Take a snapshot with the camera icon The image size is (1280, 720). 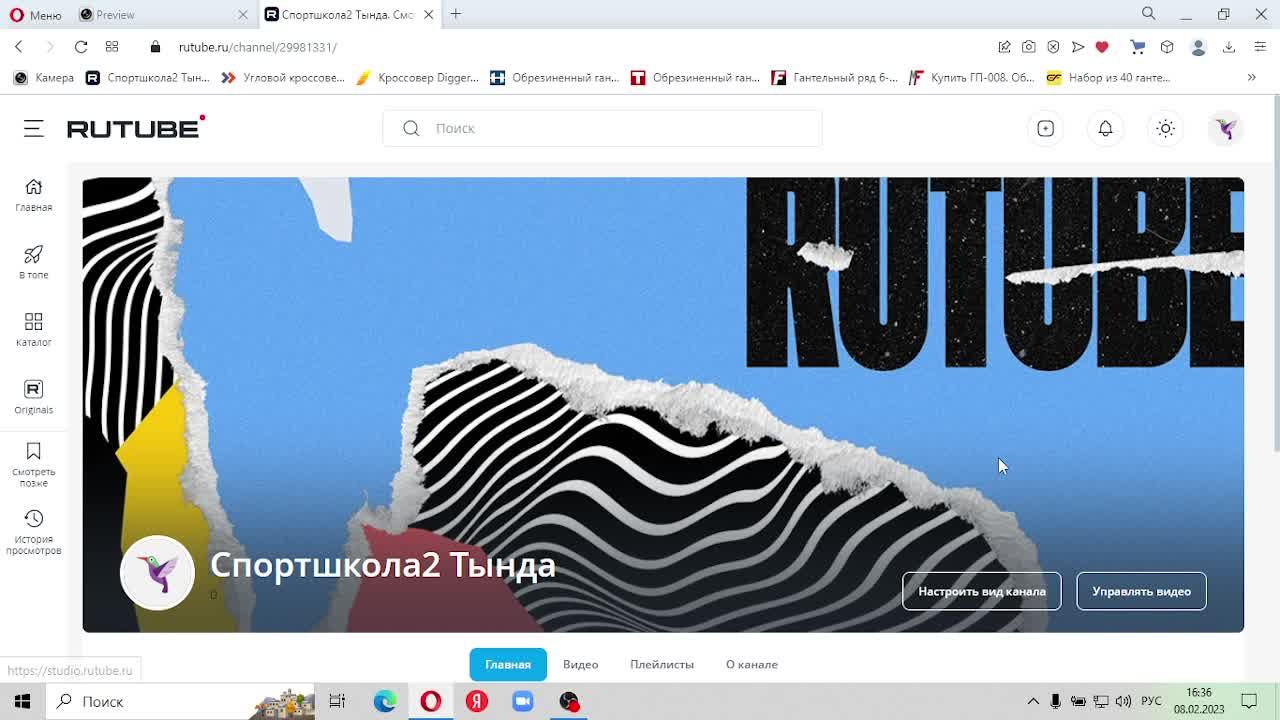1029,47
